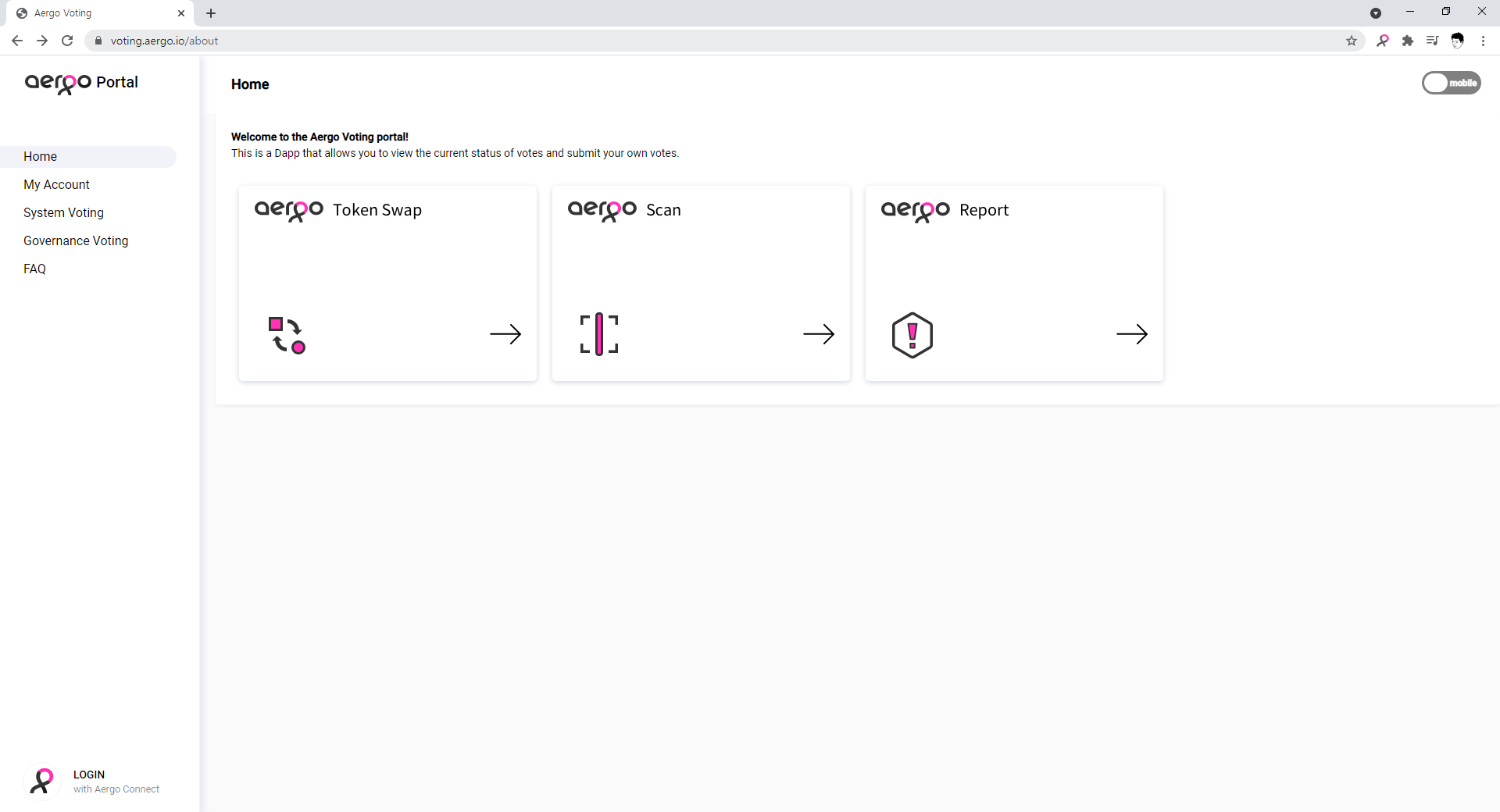Bookmark this page with the star
Viewport: 1500px width, 812px height.
[x=1352, y=41]
